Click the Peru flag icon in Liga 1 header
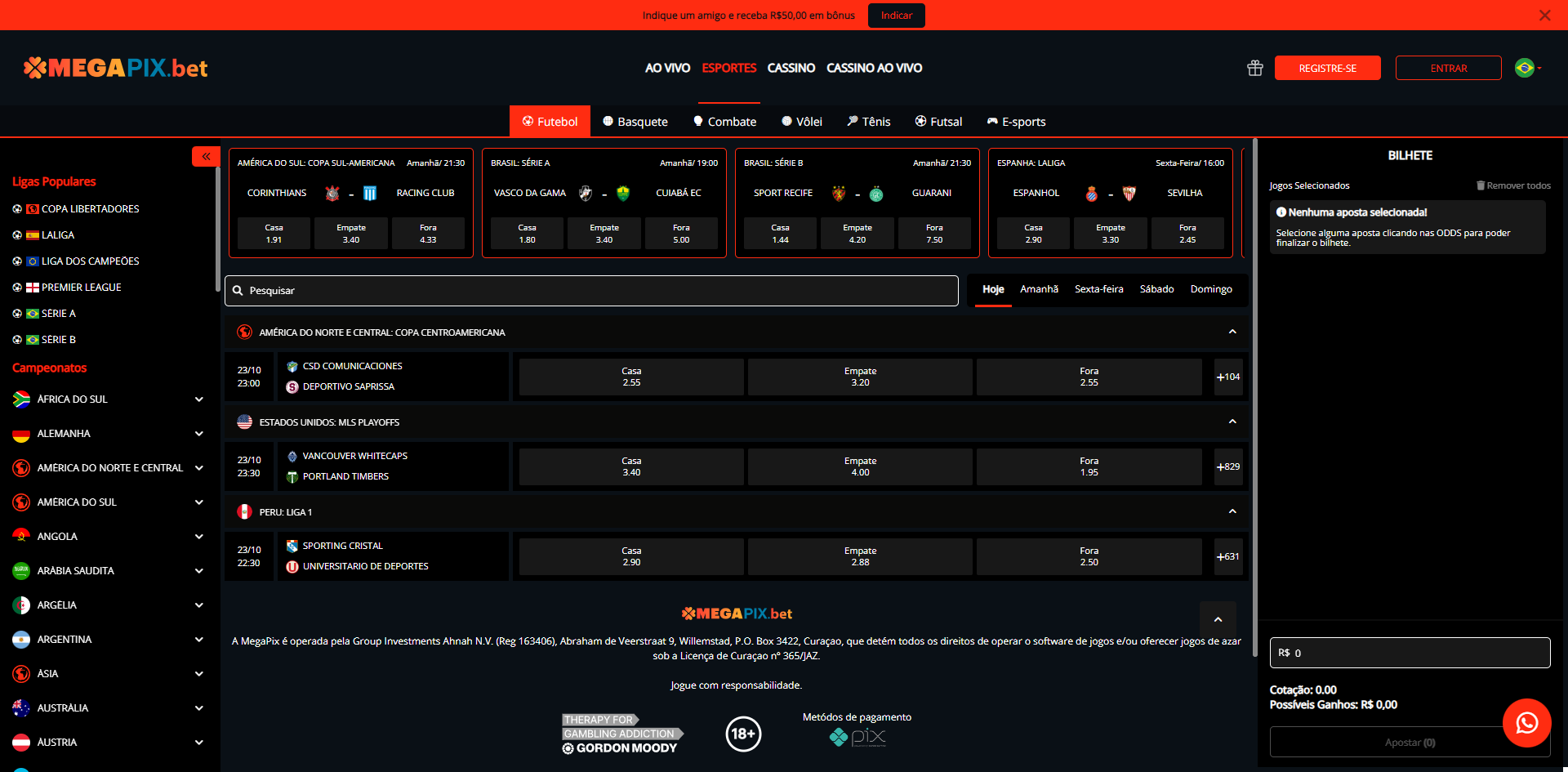The height and width of the screenshot is (772, 1568). pyautogui.click(x=244, y=511)
